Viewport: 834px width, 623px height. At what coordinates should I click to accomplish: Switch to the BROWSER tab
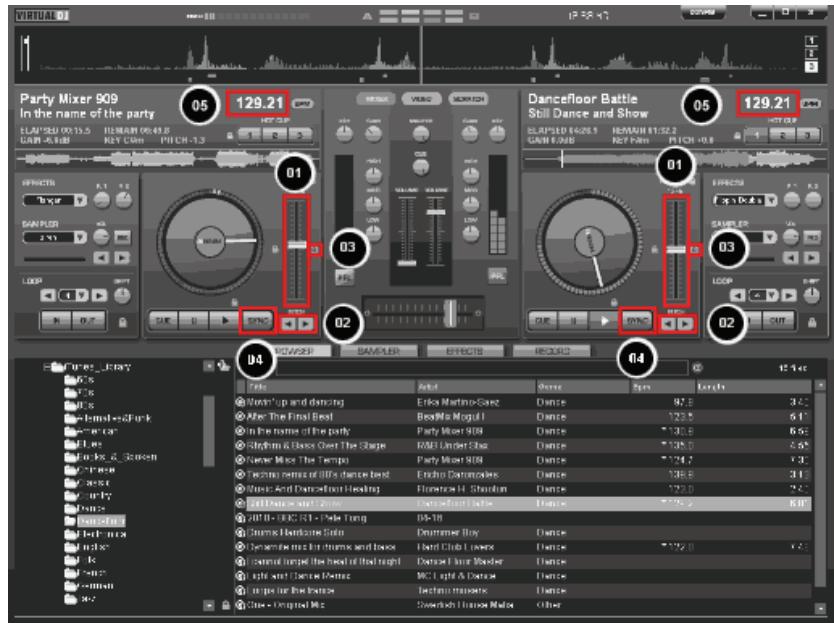295,351
